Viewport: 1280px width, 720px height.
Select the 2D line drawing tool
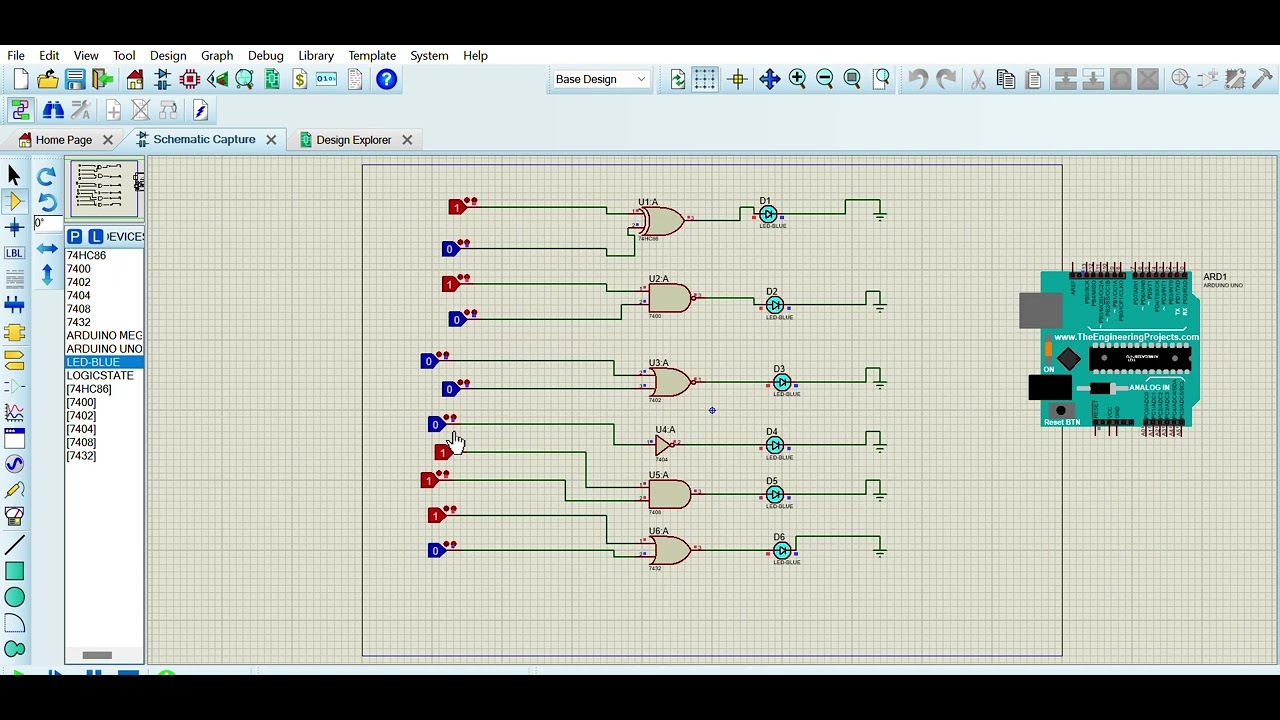click(14, 546)
